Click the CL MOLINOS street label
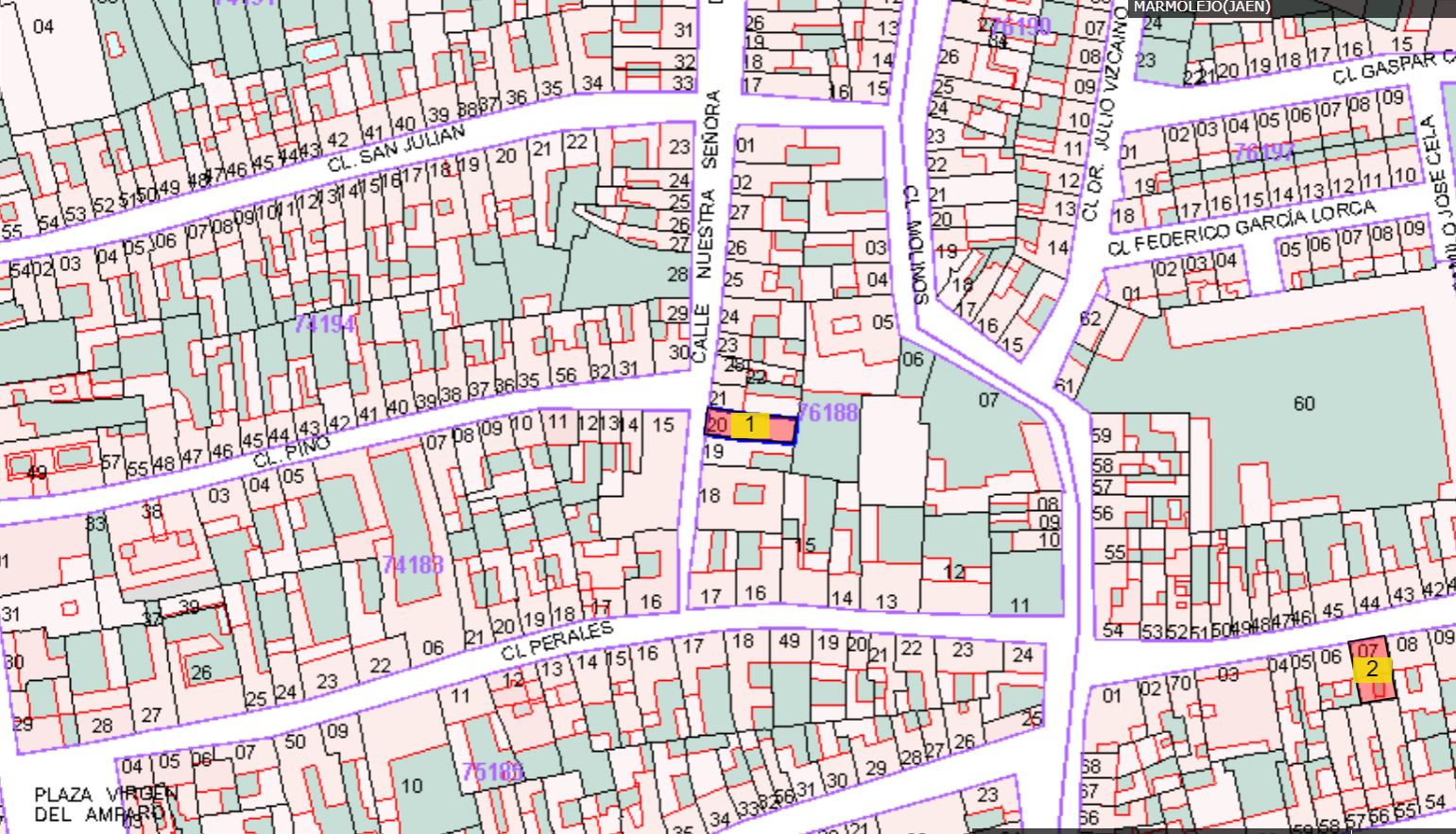 pyautogui.click(x=917, y=244)
